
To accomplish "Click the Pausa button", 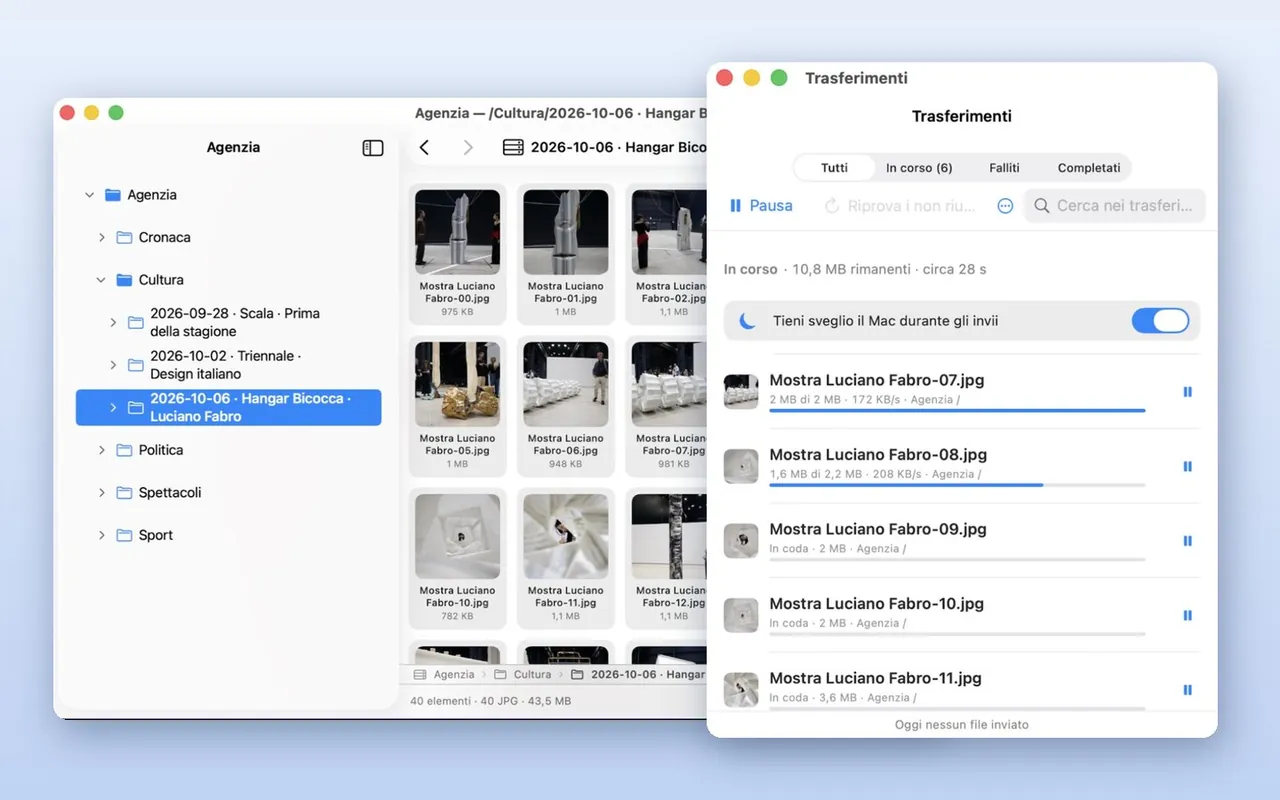I will [x=761, y=206].
